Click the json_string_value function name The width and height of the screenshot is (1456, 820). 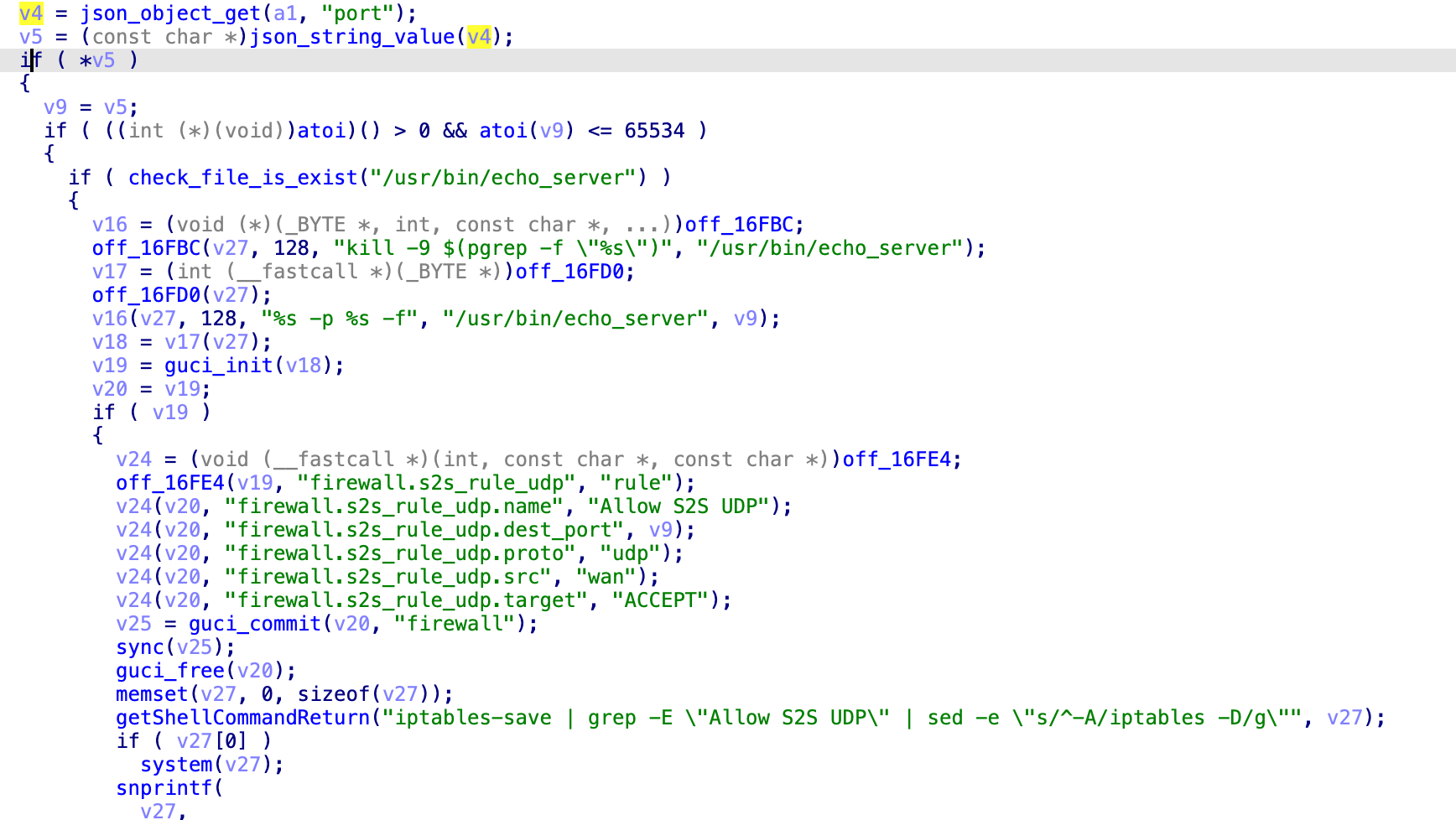tap(352, 37)
